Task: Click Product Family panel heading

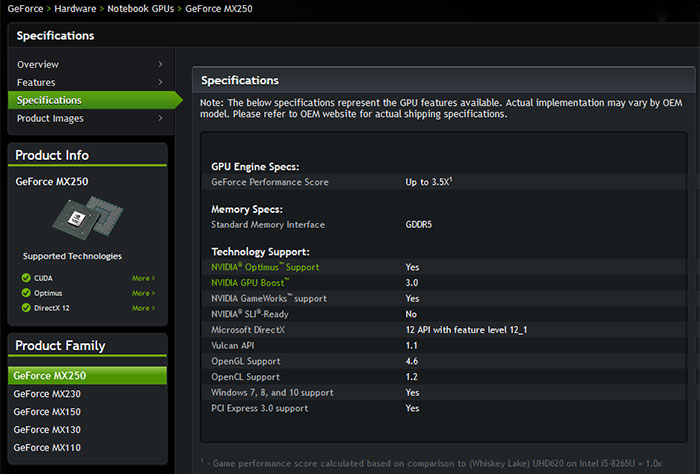Action: tap(60, 345)
